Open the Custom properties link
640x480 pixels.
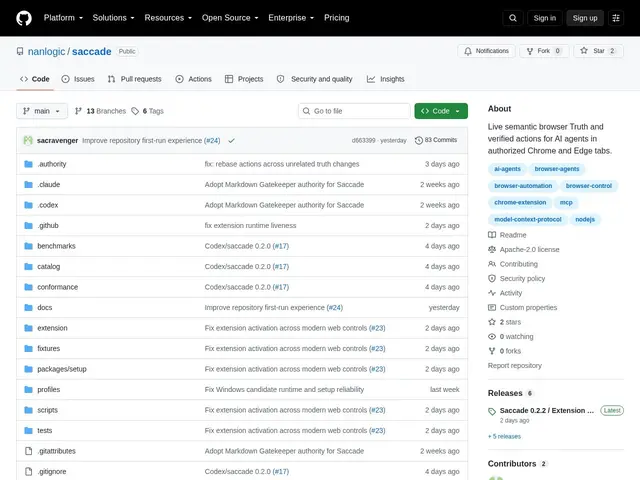point(522,308)
